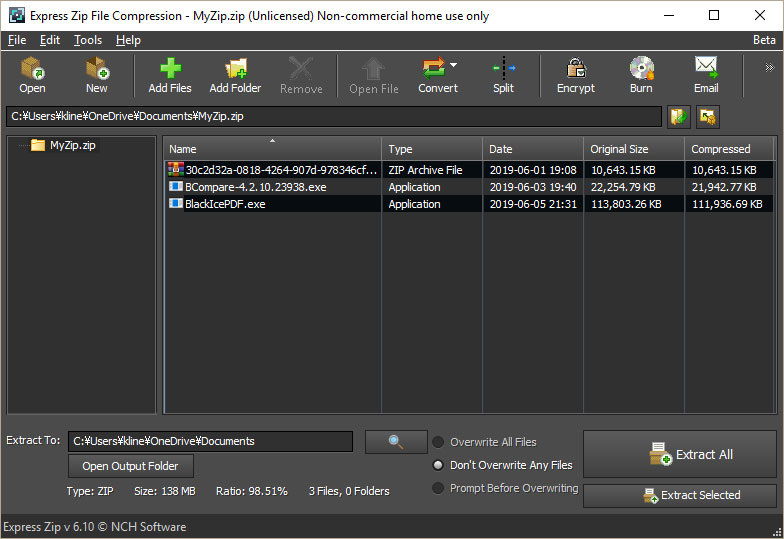Select the MyZip.zip folder icon in tree
This screenshot has height=539, width=784.
(38, 146)
